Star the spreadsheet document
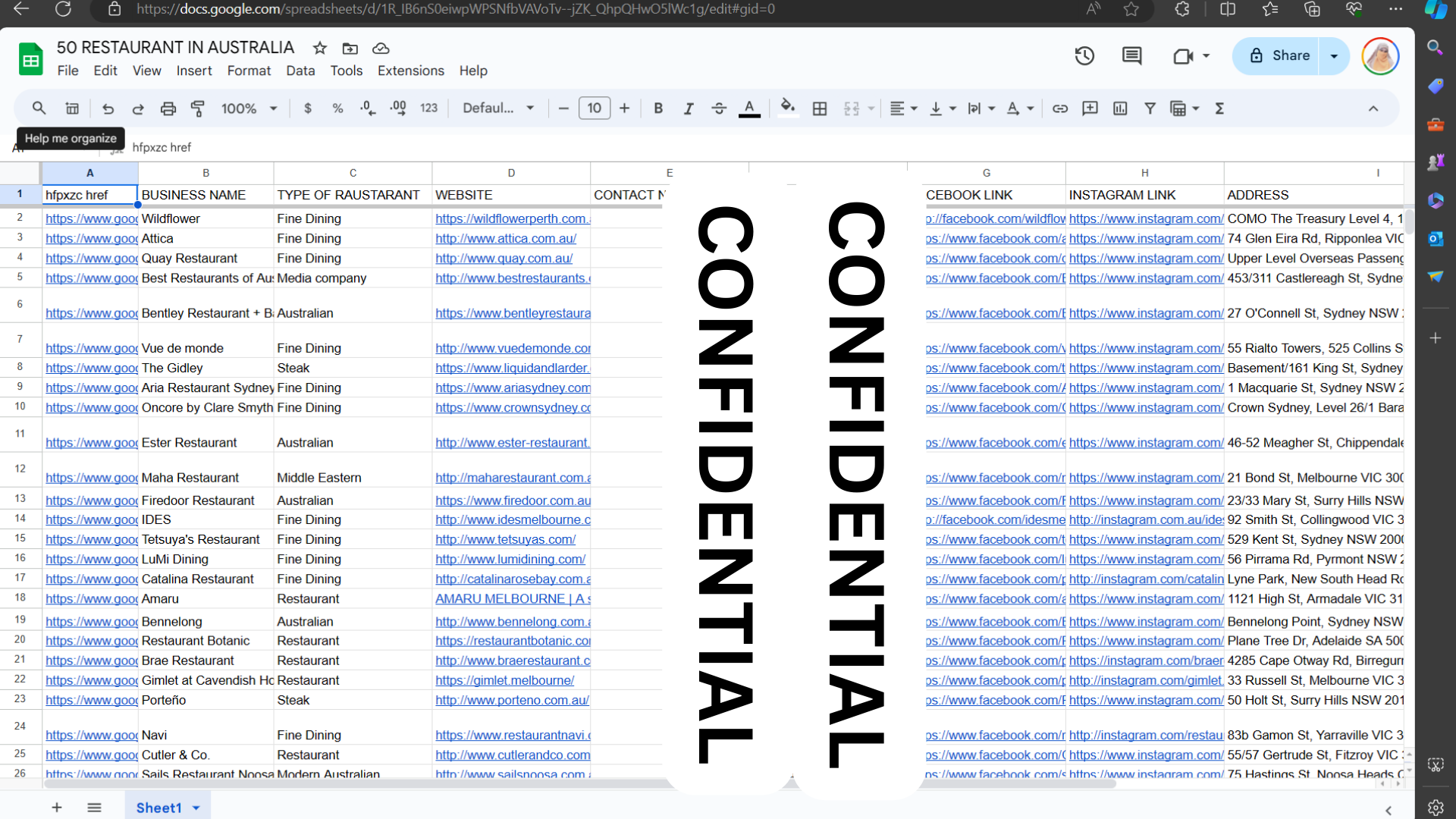This screenshot has width=1456, height=819. coord(320,48)
